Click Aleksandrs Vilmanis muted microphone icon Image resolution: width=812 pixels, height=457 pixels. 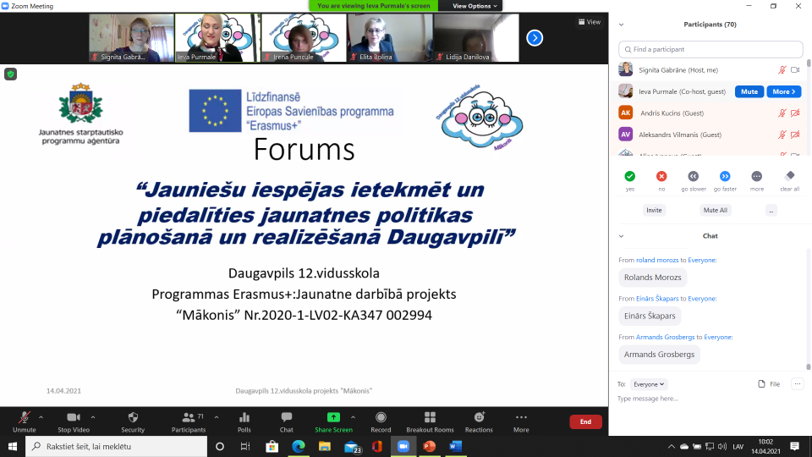(782, 135)
